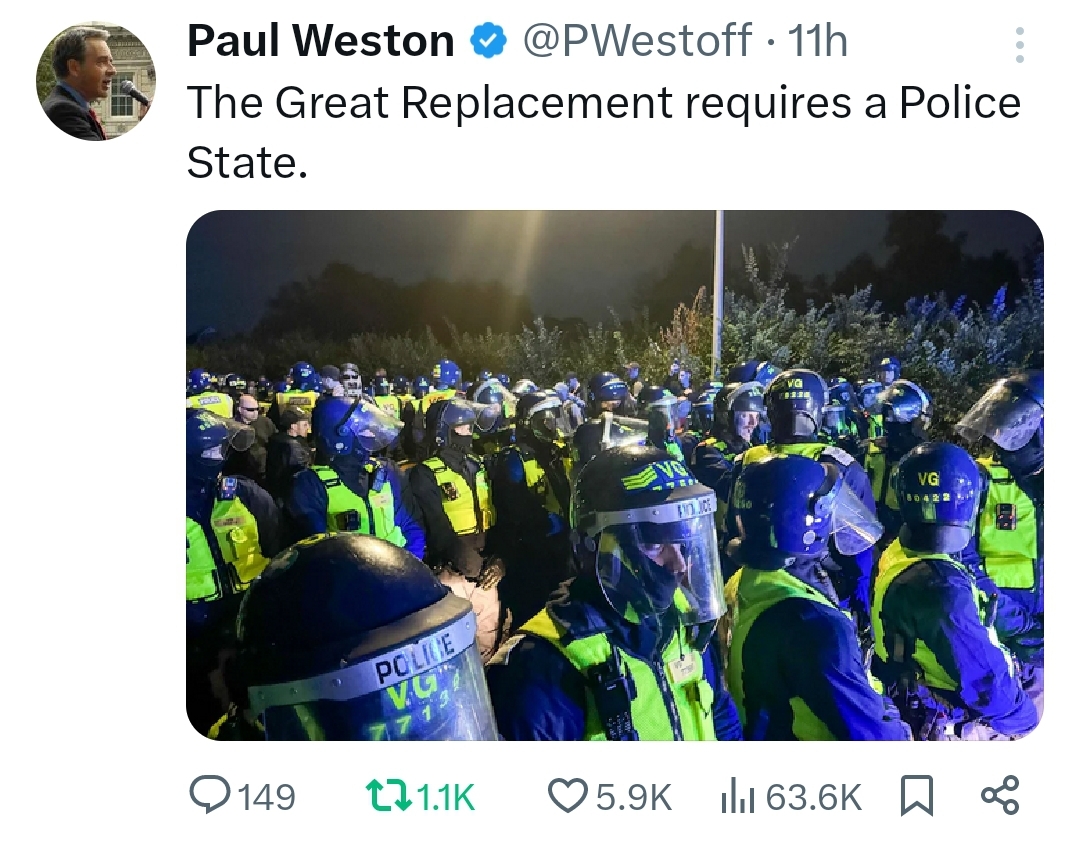Open the attached riot police photo
This screenshot has width=1080, height=843.
[614, 475]
